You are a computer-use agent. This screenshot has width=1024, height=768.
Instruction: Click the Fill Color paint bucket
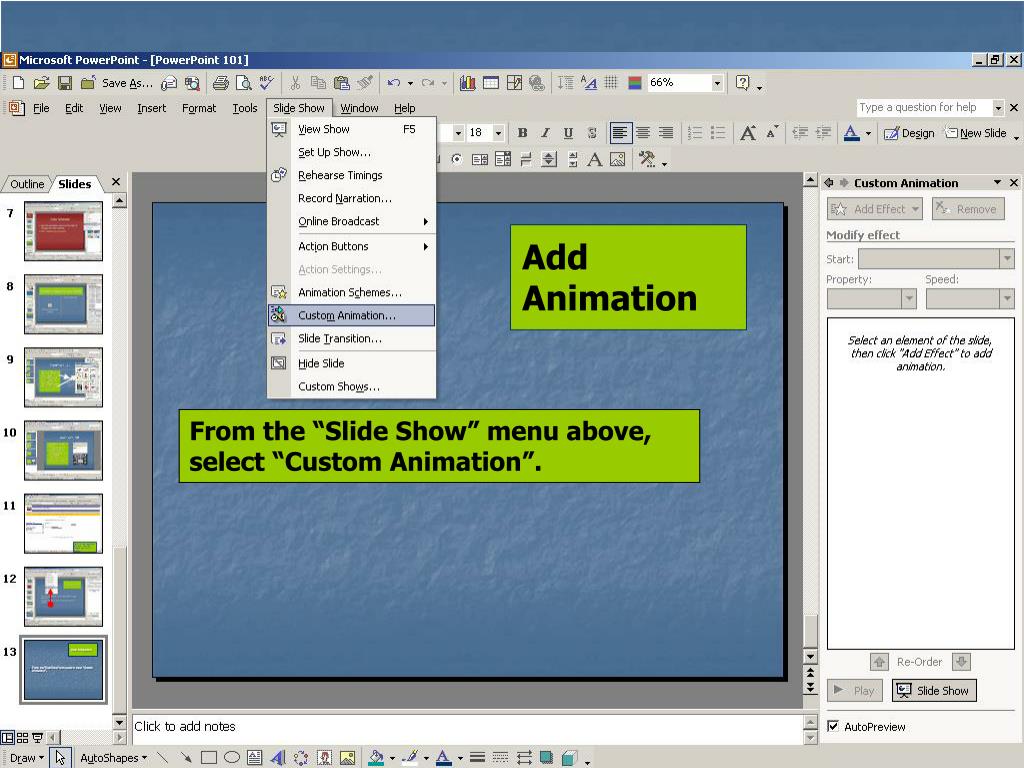coord(376,758)
